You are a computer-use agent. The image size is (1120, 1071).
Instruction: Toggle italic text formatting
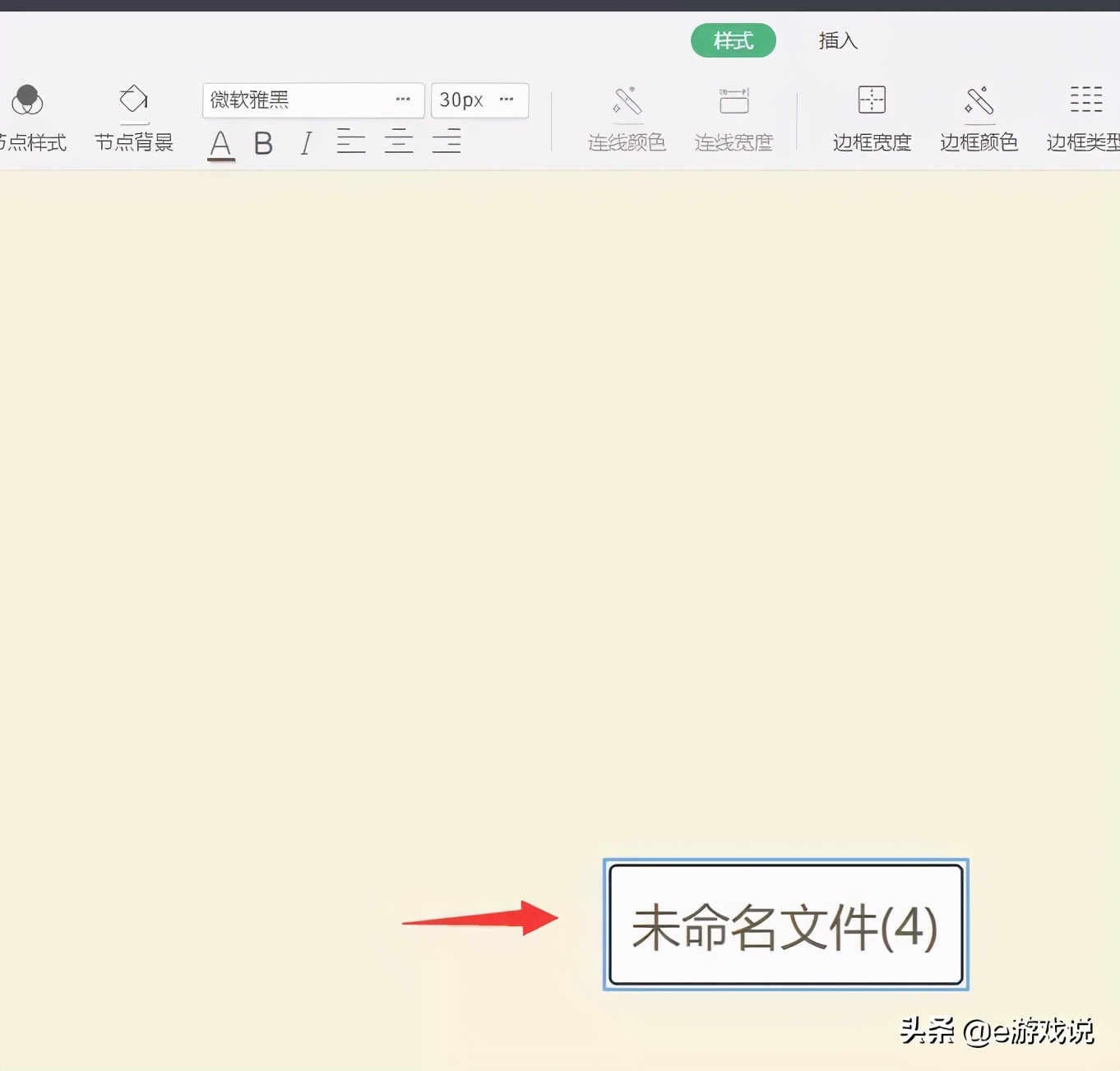pos(306,143)
